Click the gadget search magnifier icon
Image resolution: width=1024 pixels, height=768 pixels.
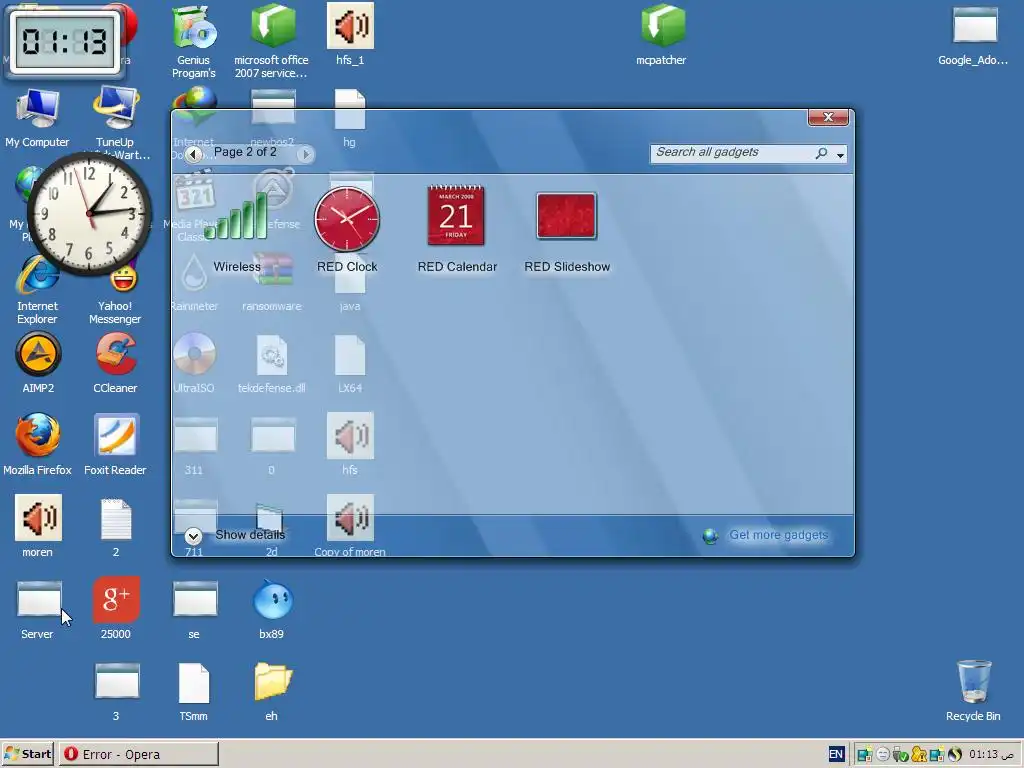[822, 153]
